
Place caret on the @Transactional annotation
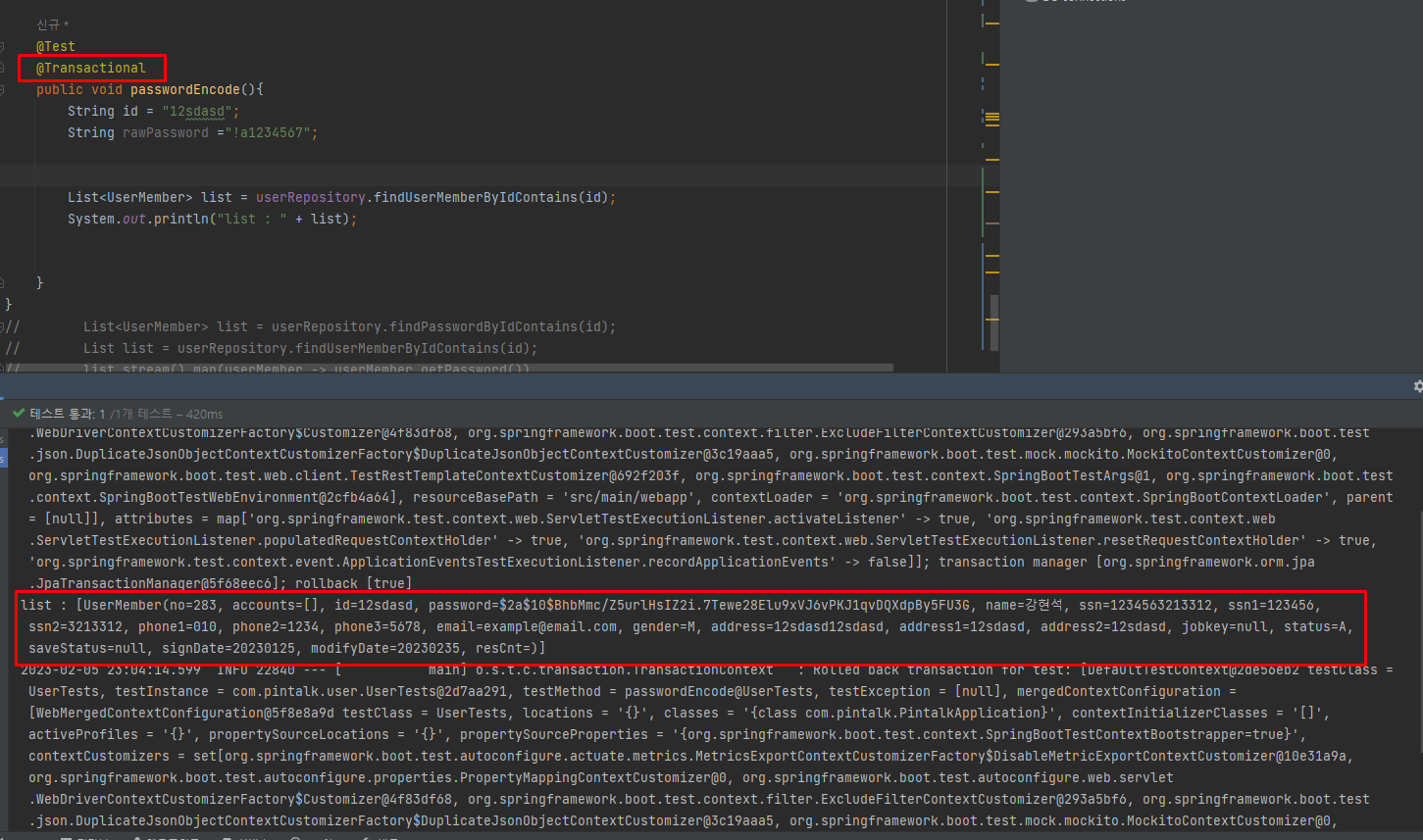(x=91, y=68)
